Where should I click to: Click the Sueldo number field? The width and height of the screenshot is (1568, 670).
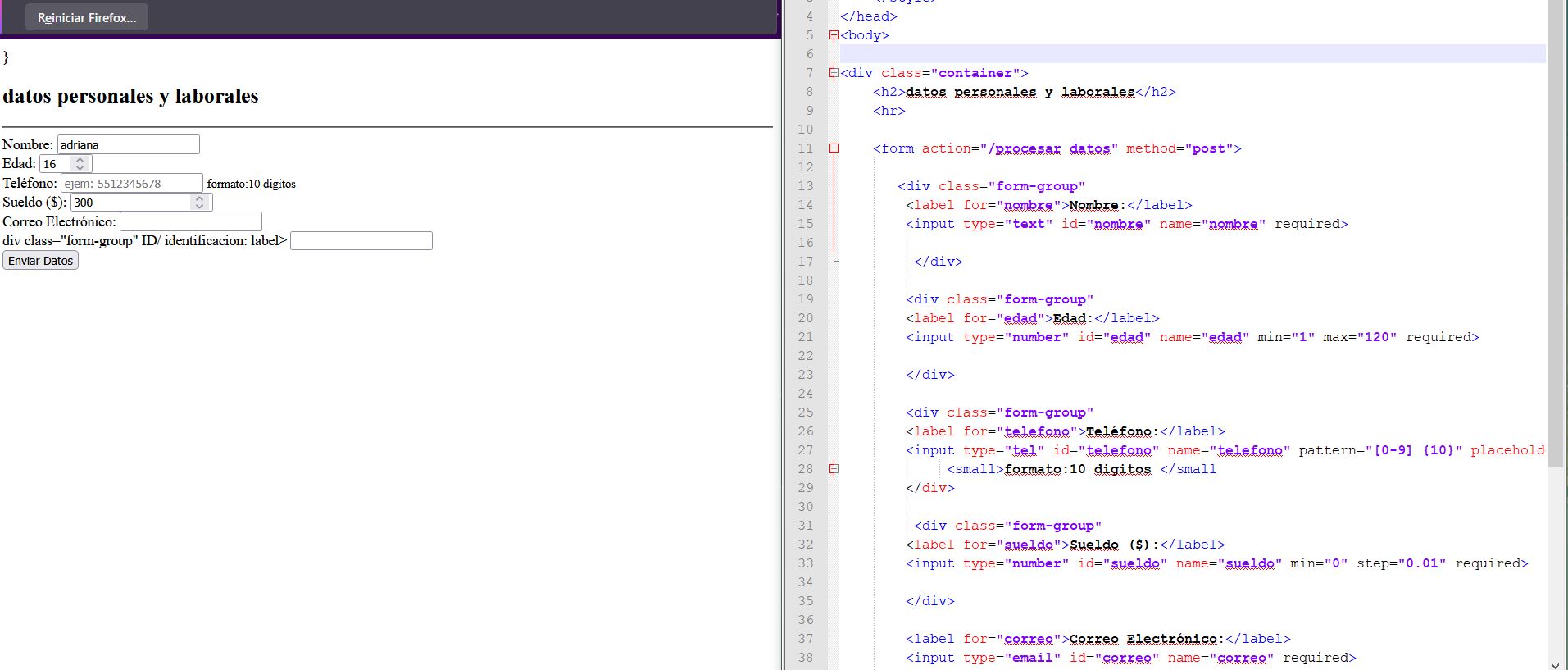pyautogui.click(x=130, y=203)
